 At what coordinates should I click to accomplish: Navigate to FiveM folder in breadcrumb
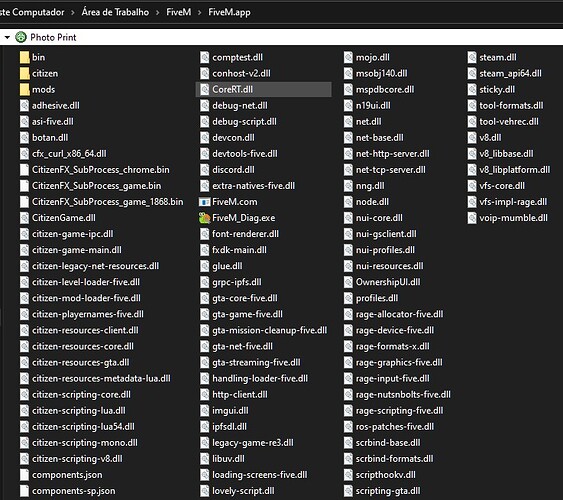(x=178, y=12)
